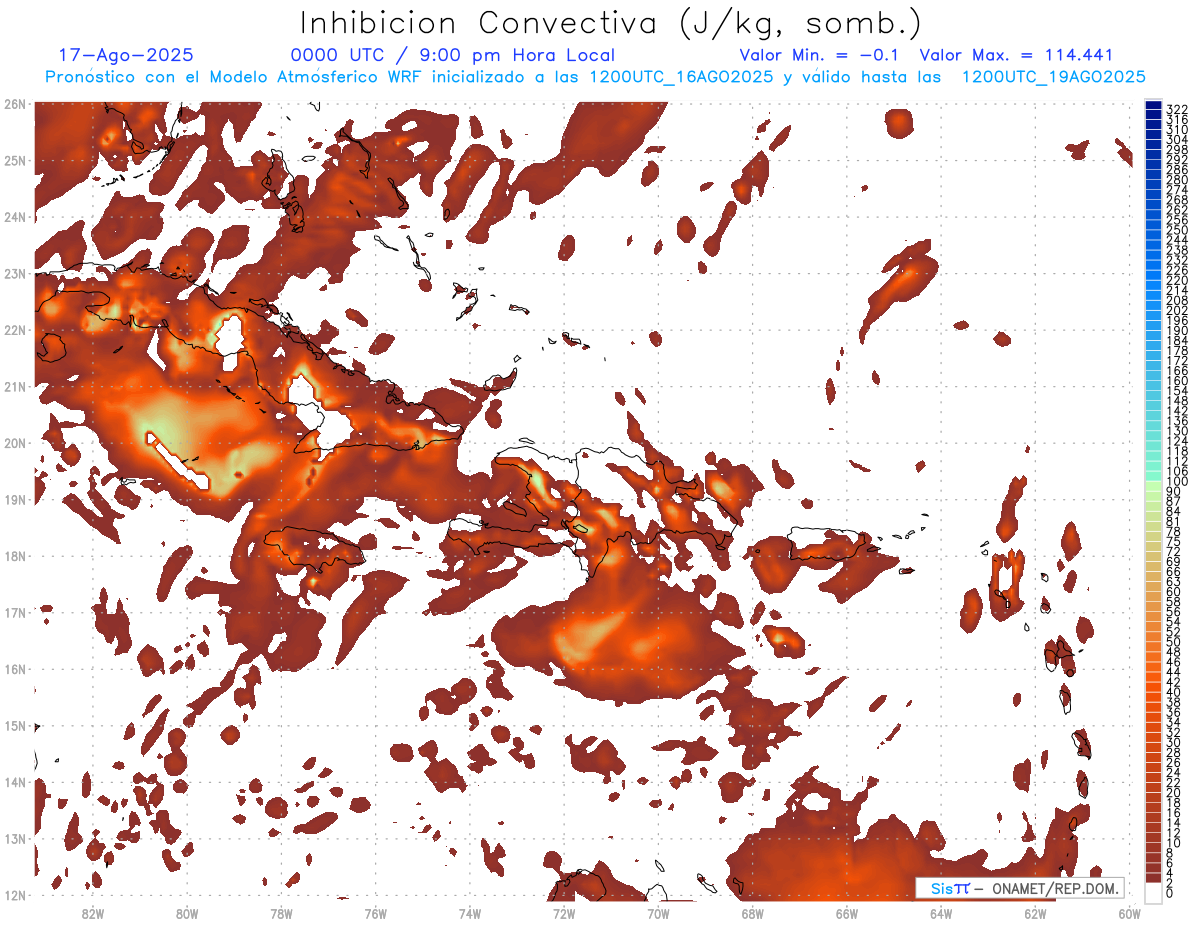Viewport: 1200px width, 927px height.
Task: Click the 22N latitude axis label
Action: (x=14, y=330)
